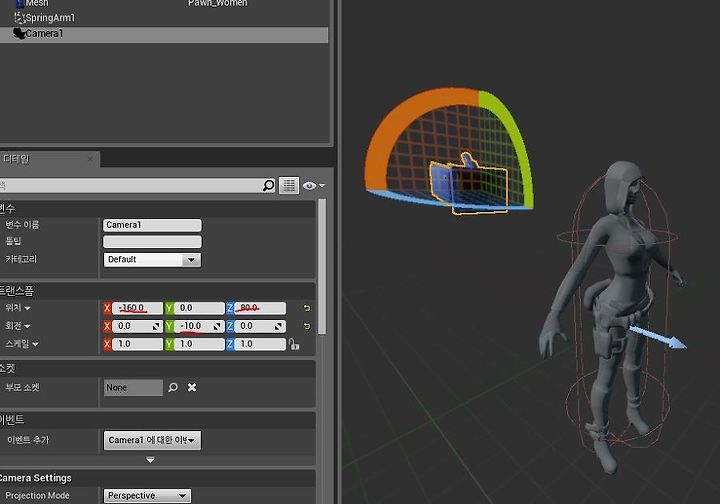Click the blue arrow component in viewport

(658, 337)
